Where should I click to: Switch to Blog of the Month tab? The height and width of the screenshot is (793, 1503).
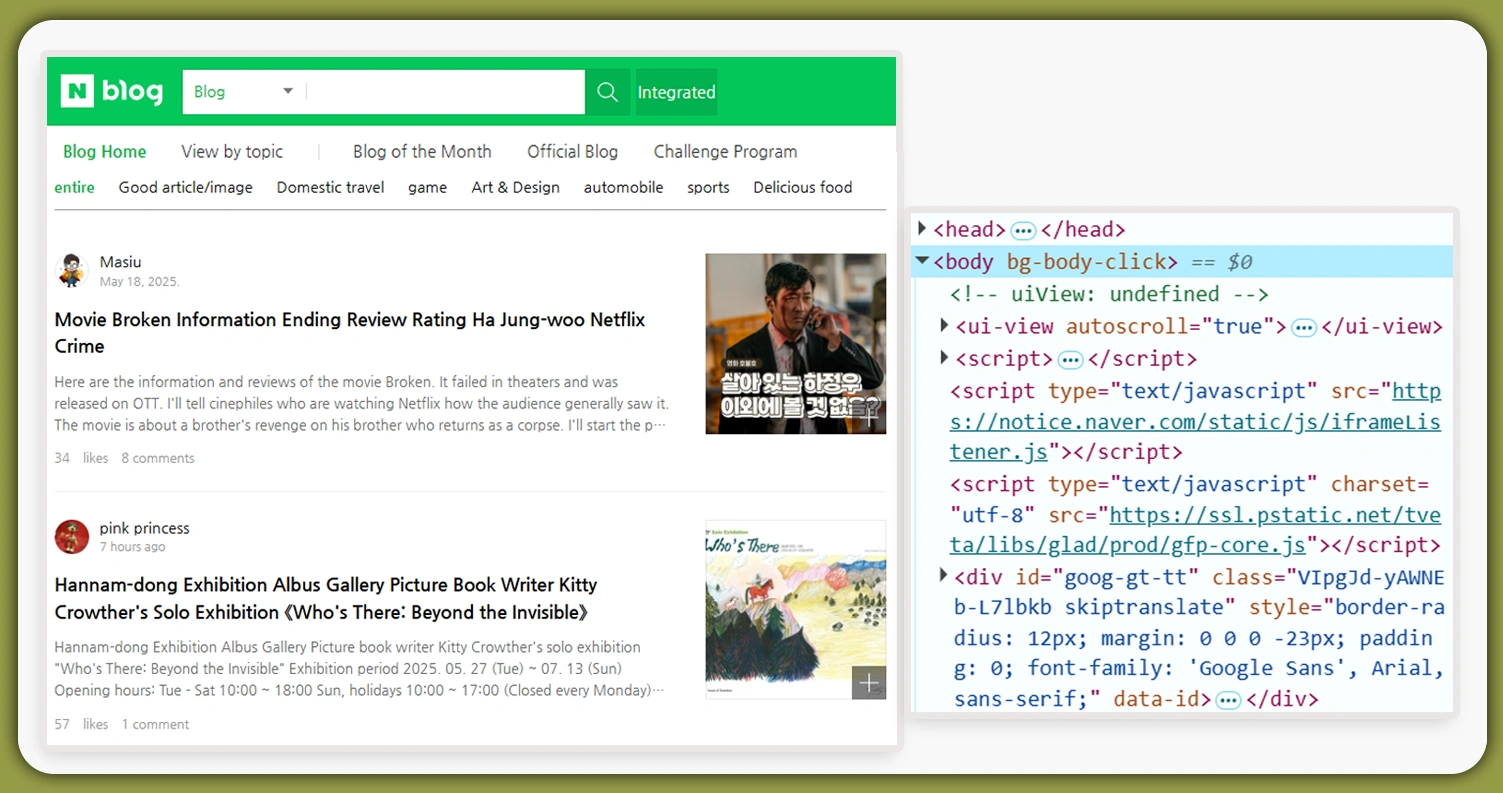coord(422,152)
